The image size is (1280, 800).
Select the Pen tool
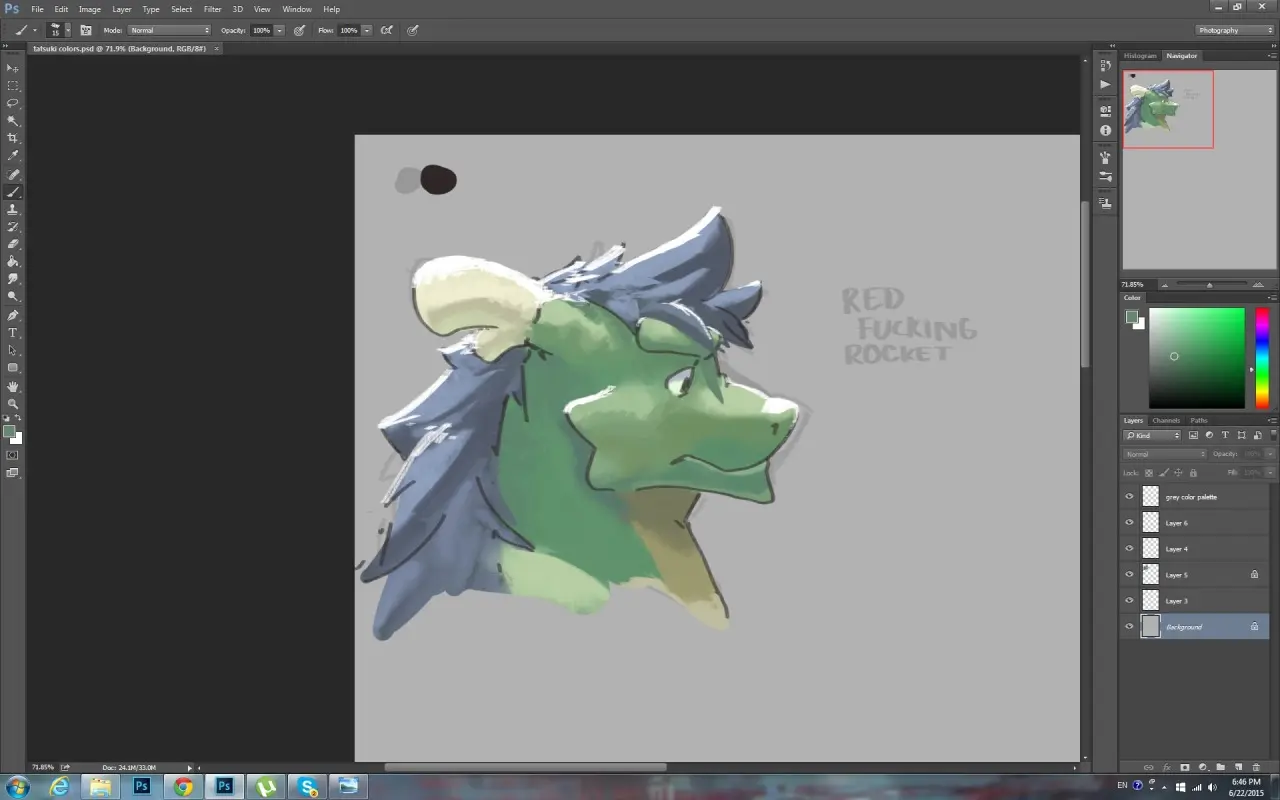pos(13,315)
